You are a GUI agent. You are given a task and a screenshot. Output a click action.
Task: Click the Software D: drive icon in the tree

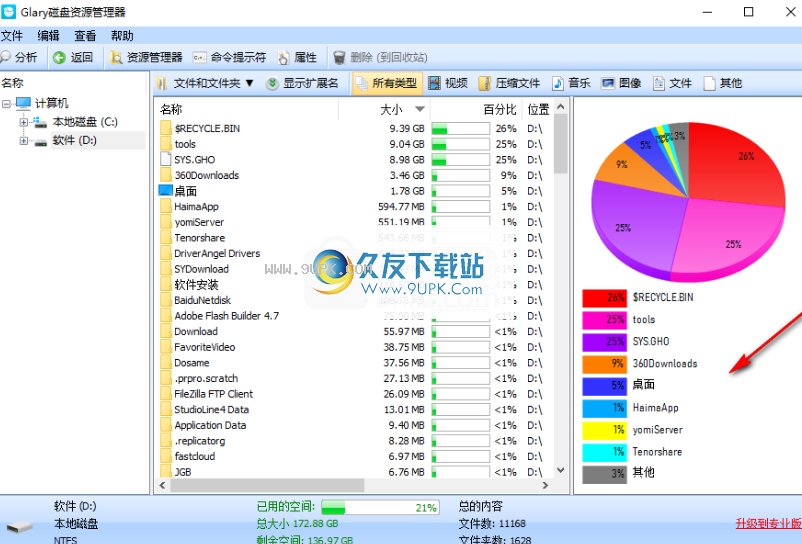point(41,142)
